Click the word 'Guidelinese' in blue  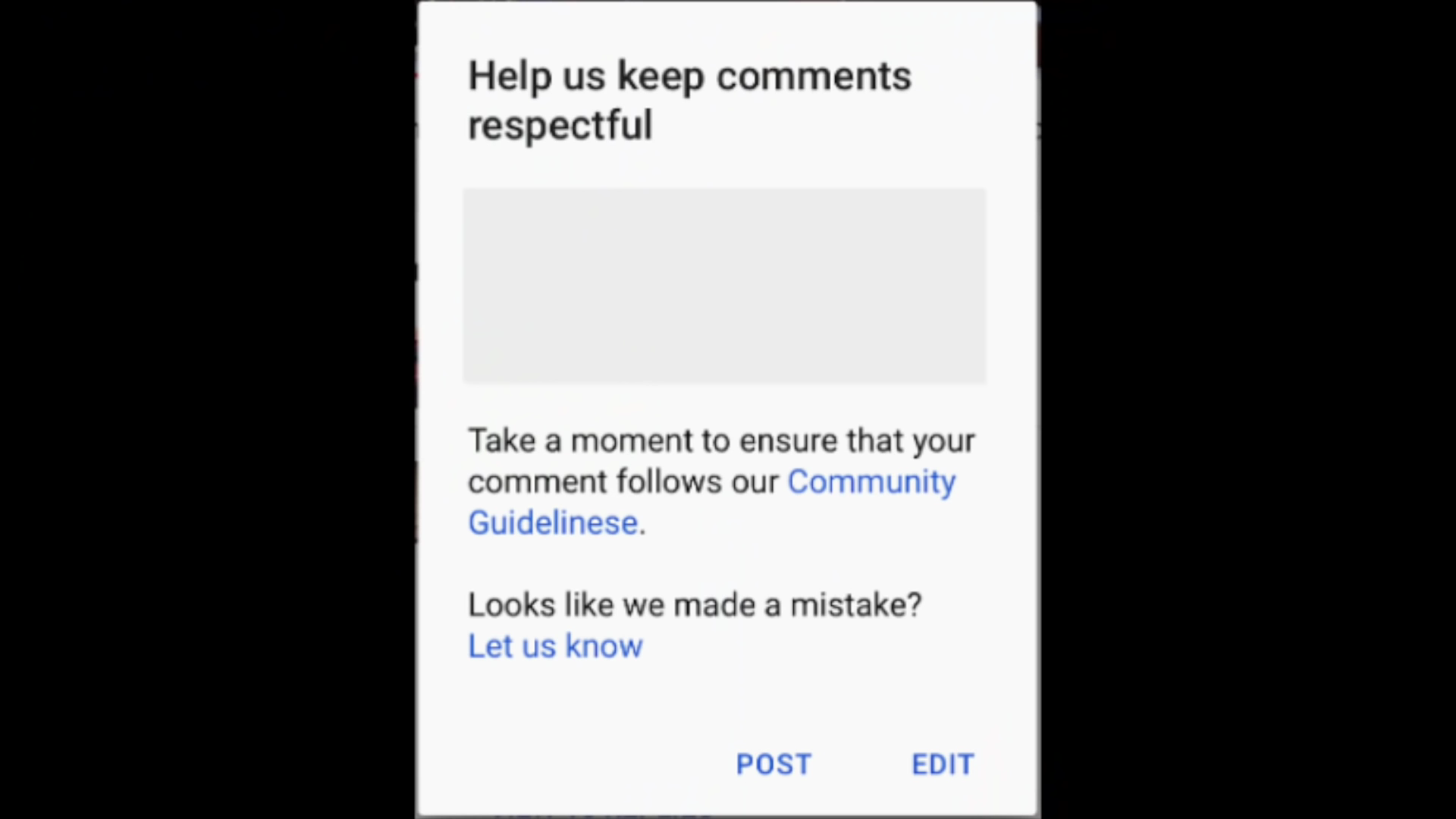click(x=553, y=523)
